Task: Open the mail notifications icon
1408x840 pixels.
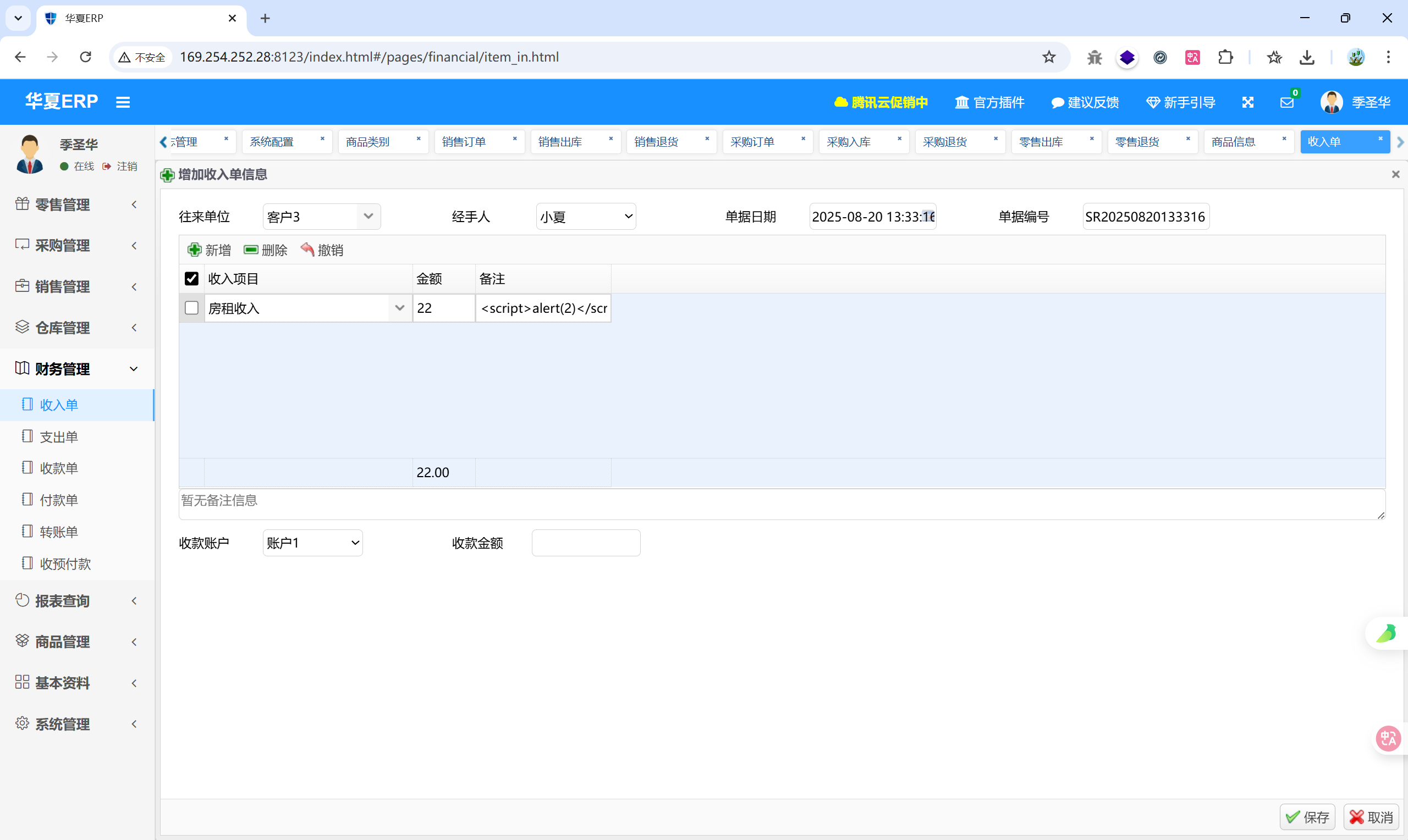Action: tap(1286, 102)
